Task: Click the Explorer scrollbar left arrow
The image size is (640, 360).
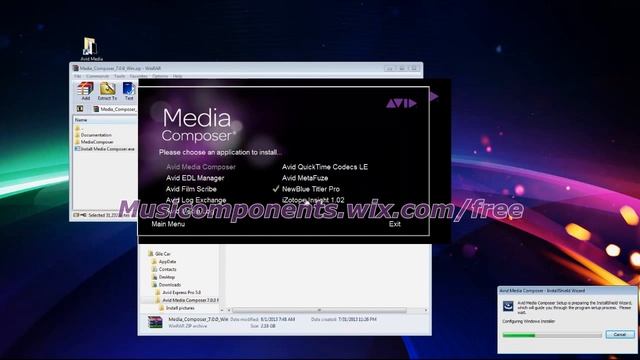Action: pyautogui.click(x=229, y=311)
